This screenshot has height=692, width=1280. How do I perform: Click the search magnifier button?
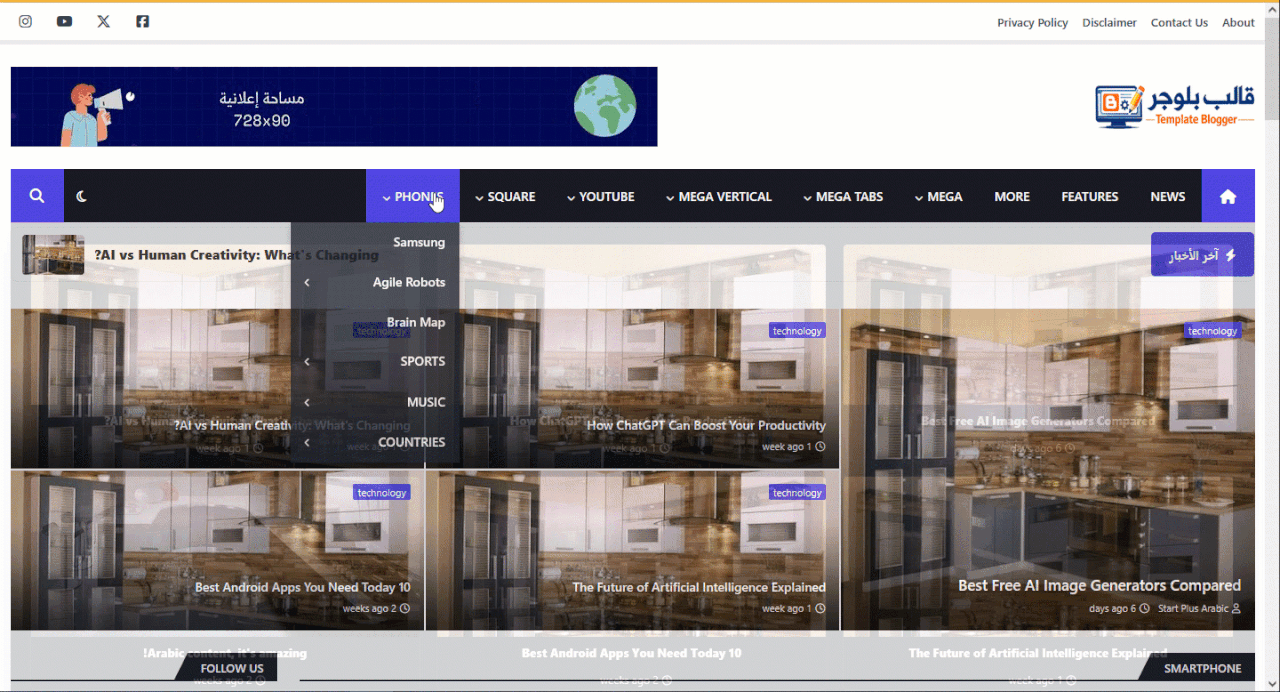[37, 196]
